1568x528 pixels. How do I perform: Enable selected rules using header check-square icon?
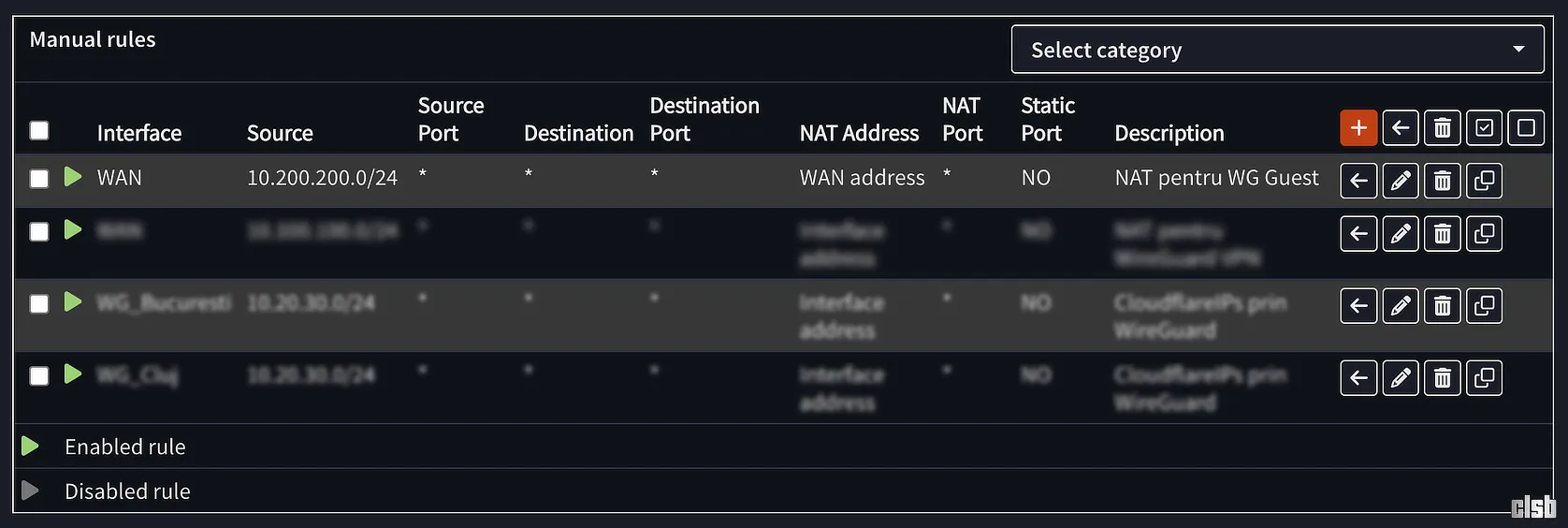pos(1484,128)
